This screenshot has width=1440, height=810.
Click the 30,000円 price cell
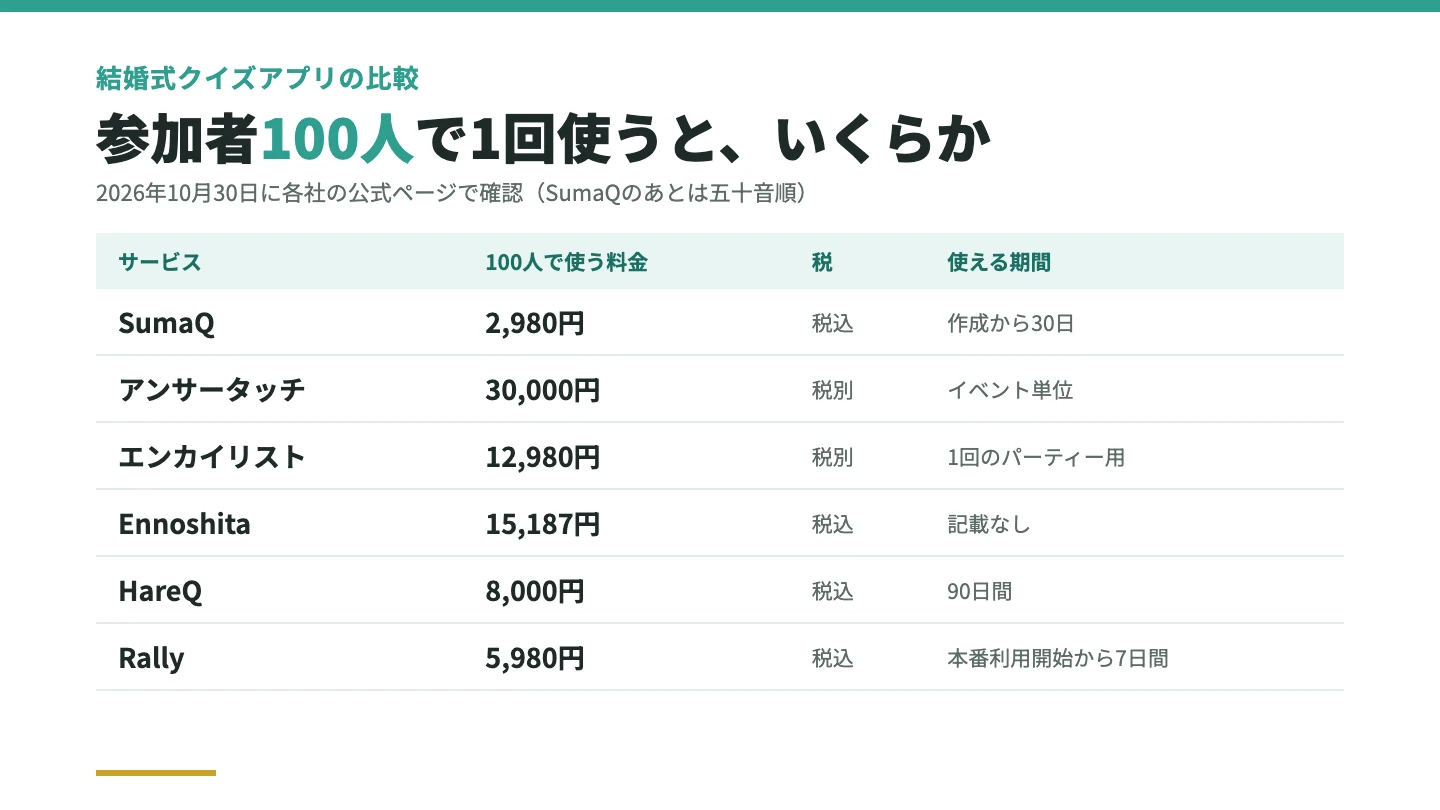click(543, 390)
